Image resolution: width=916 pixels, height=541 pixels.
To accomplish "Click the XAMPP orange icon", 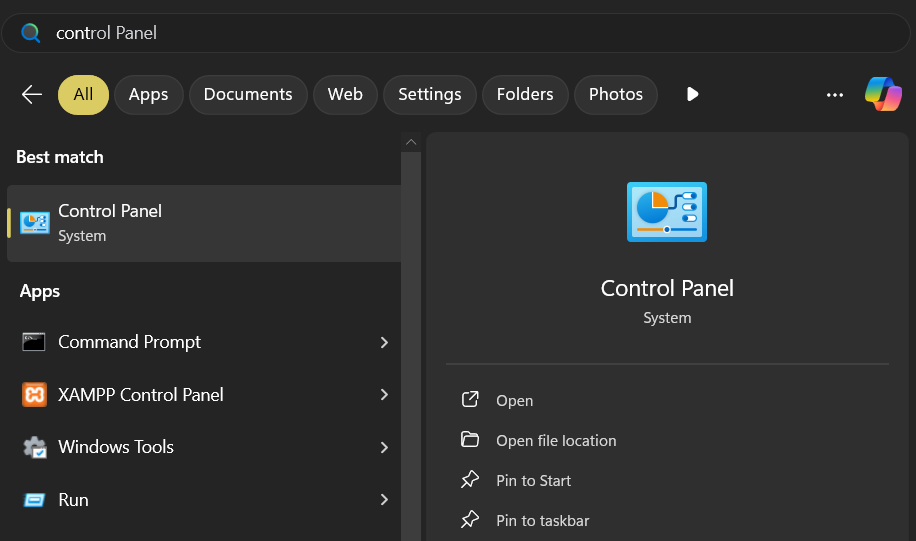I will pos(34,394).
